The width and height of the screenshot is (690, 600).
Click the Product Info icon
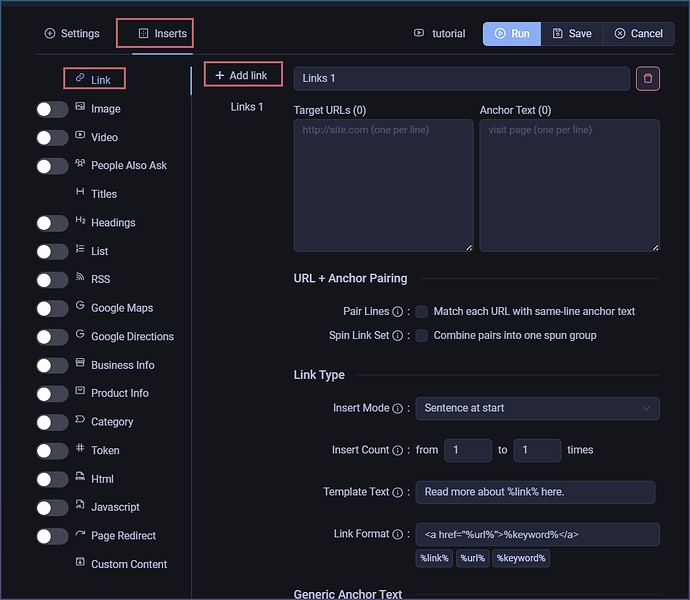click(80, 390)
